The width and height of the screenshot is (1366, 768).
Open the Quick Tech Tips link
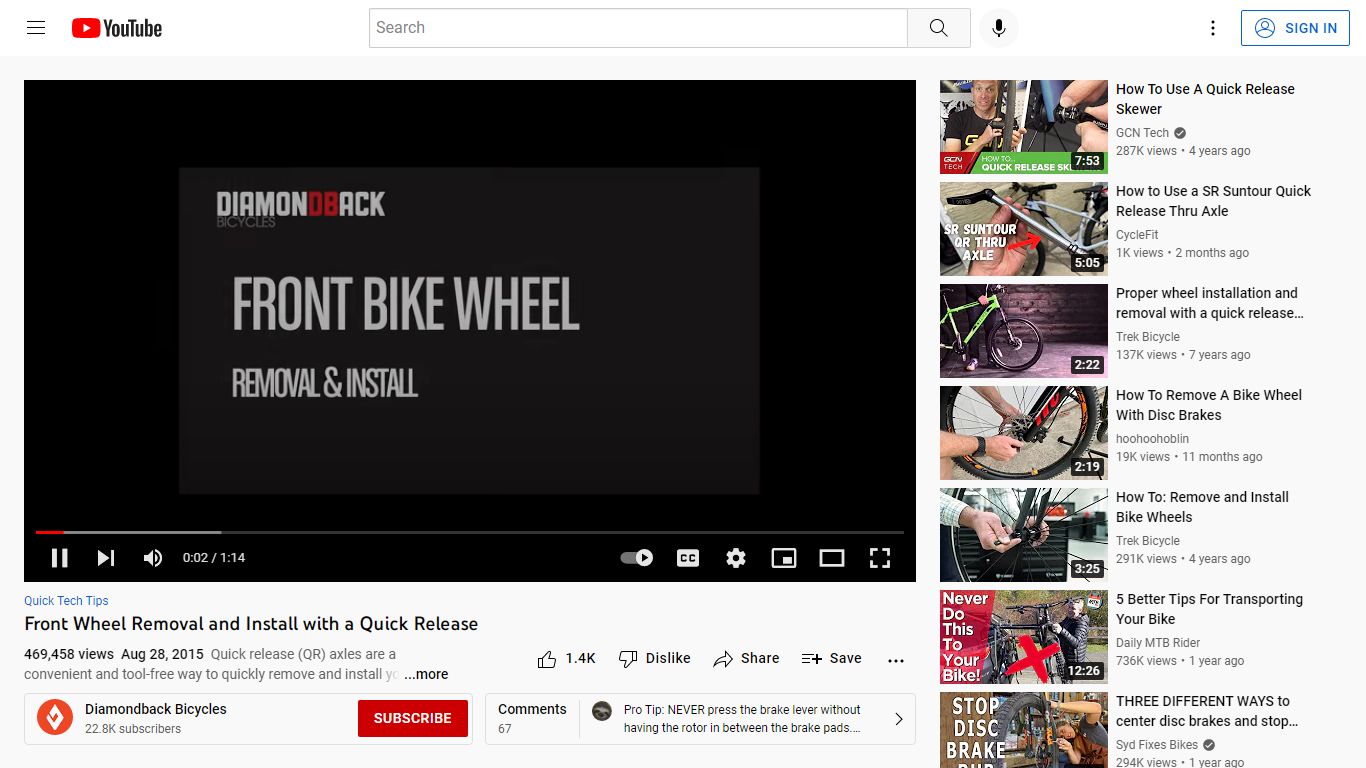pyautogui.click(x=66, y=601)
